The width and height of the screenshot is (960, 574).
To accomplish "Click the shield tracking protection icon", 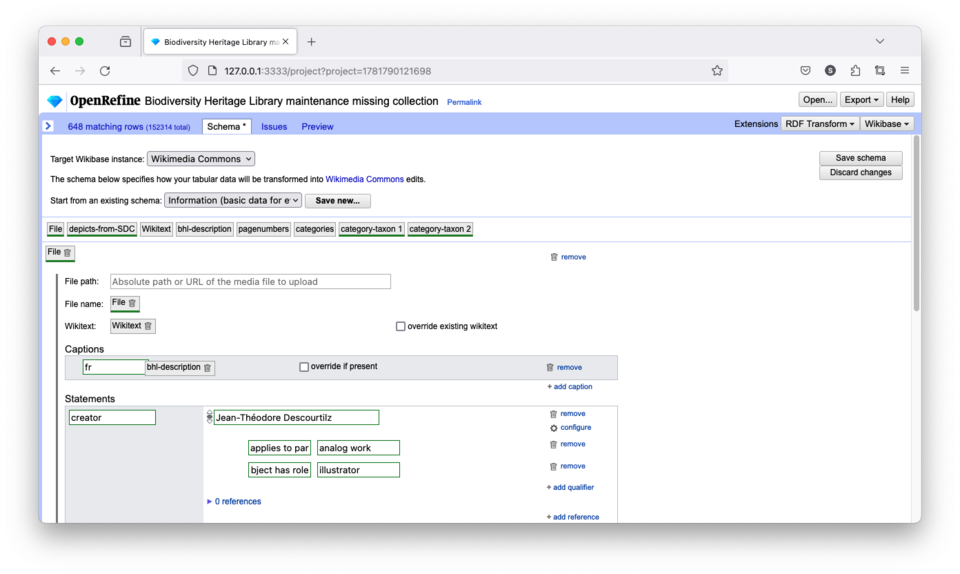I will click(x=193, y=71).
